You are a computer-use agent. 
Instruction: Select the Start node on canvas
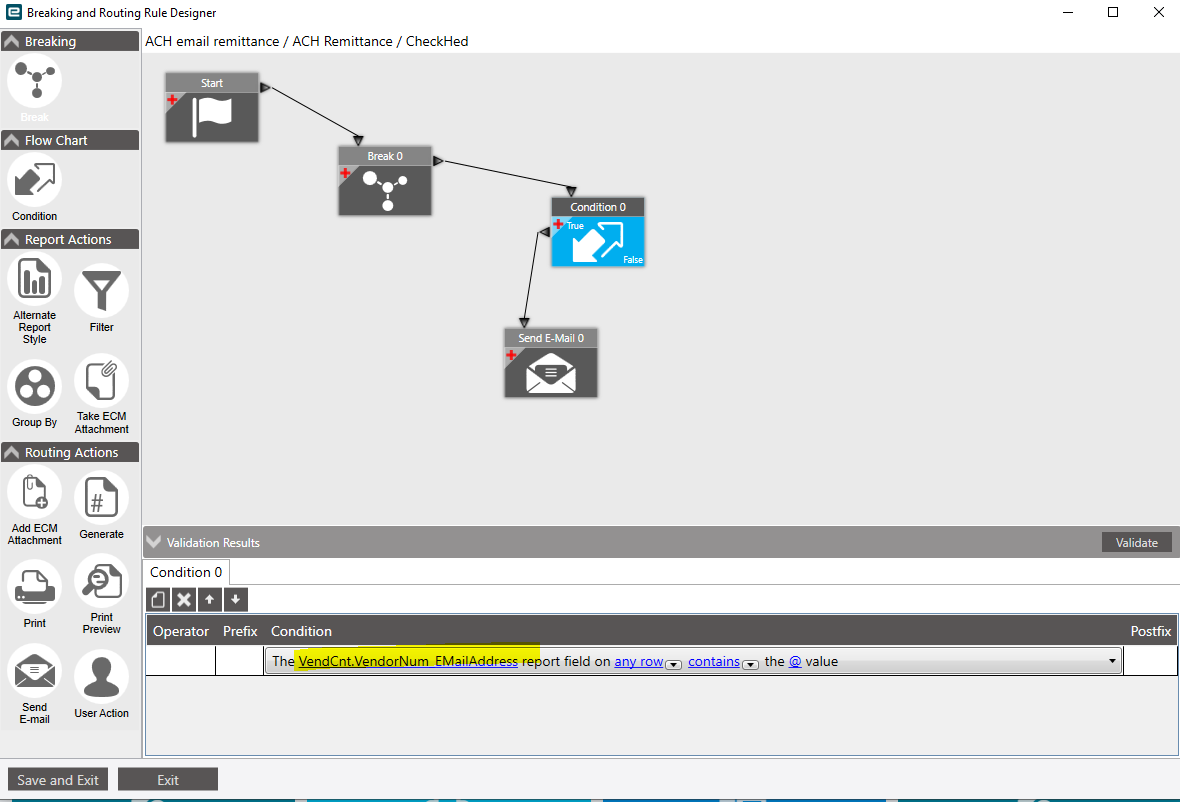(212, 108)
